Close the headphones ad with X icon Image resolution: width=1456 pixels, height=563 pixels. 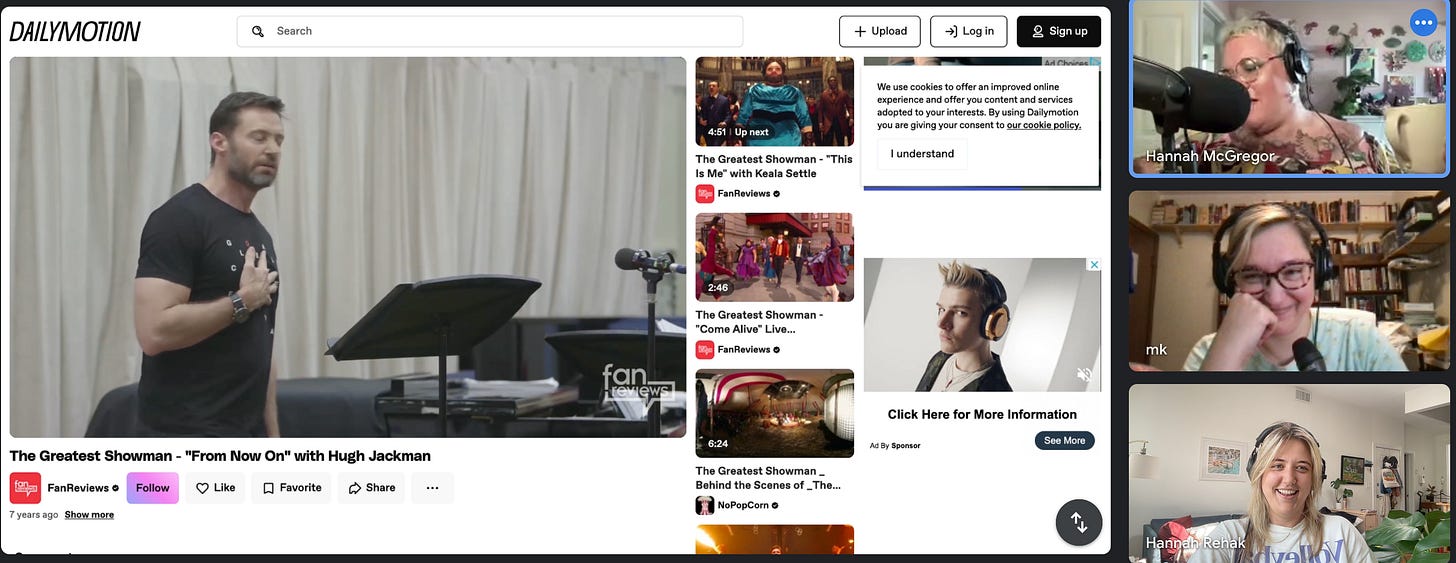pyautogui.click(x=1094, y=265)
